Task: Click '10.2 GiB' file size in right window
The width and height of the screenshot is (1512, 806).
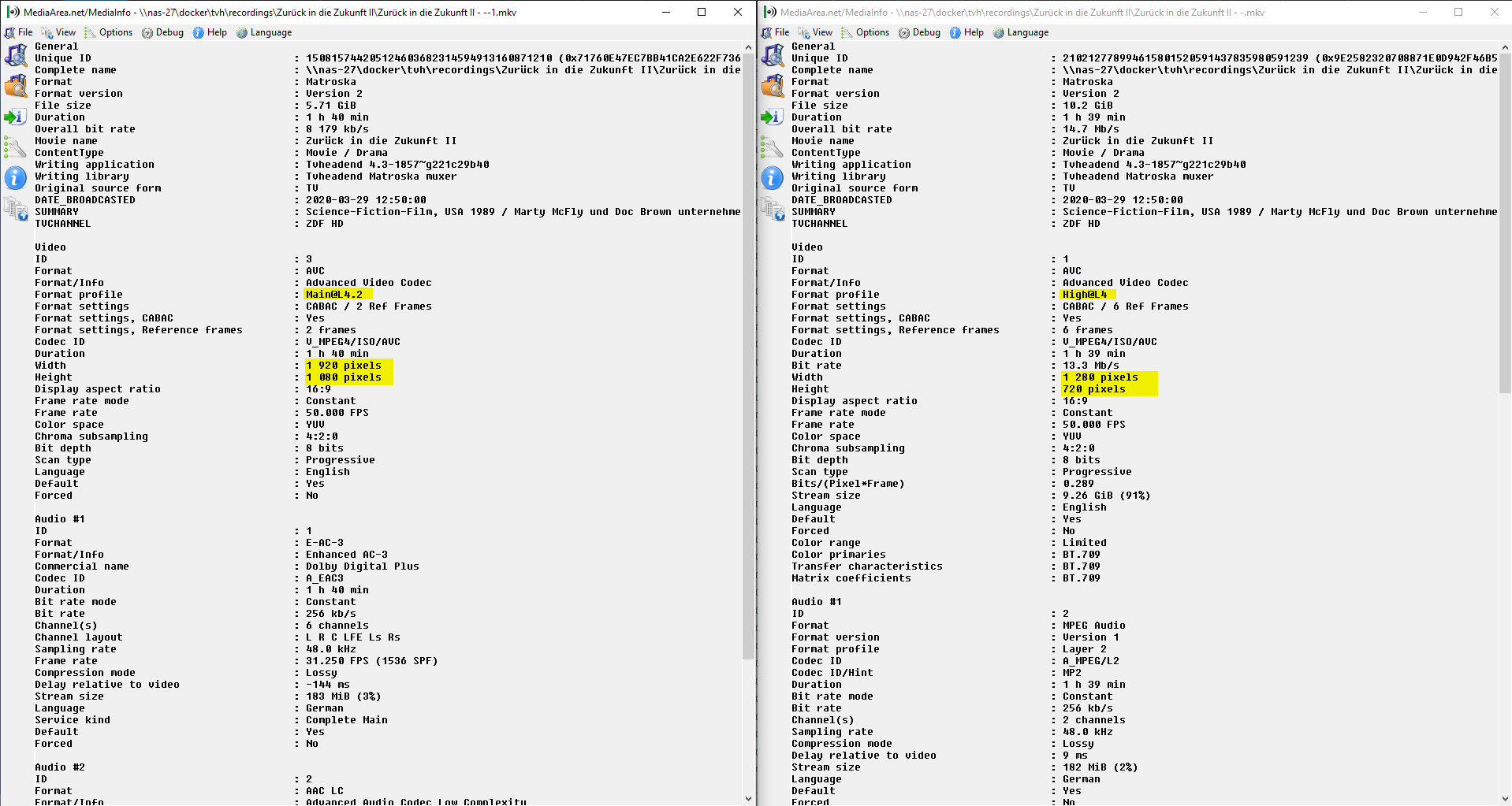Action: [x=1088, y=106]
